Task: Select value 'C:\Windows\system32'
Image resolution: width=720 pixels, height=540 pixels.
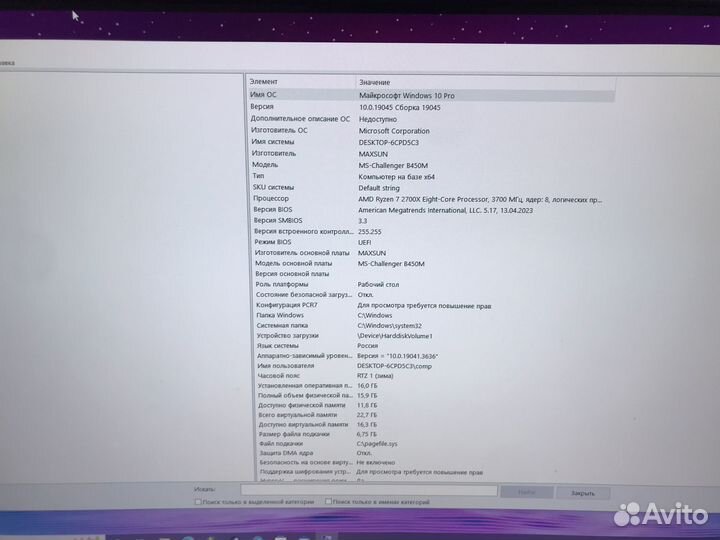Action: [x=389, y=326]
